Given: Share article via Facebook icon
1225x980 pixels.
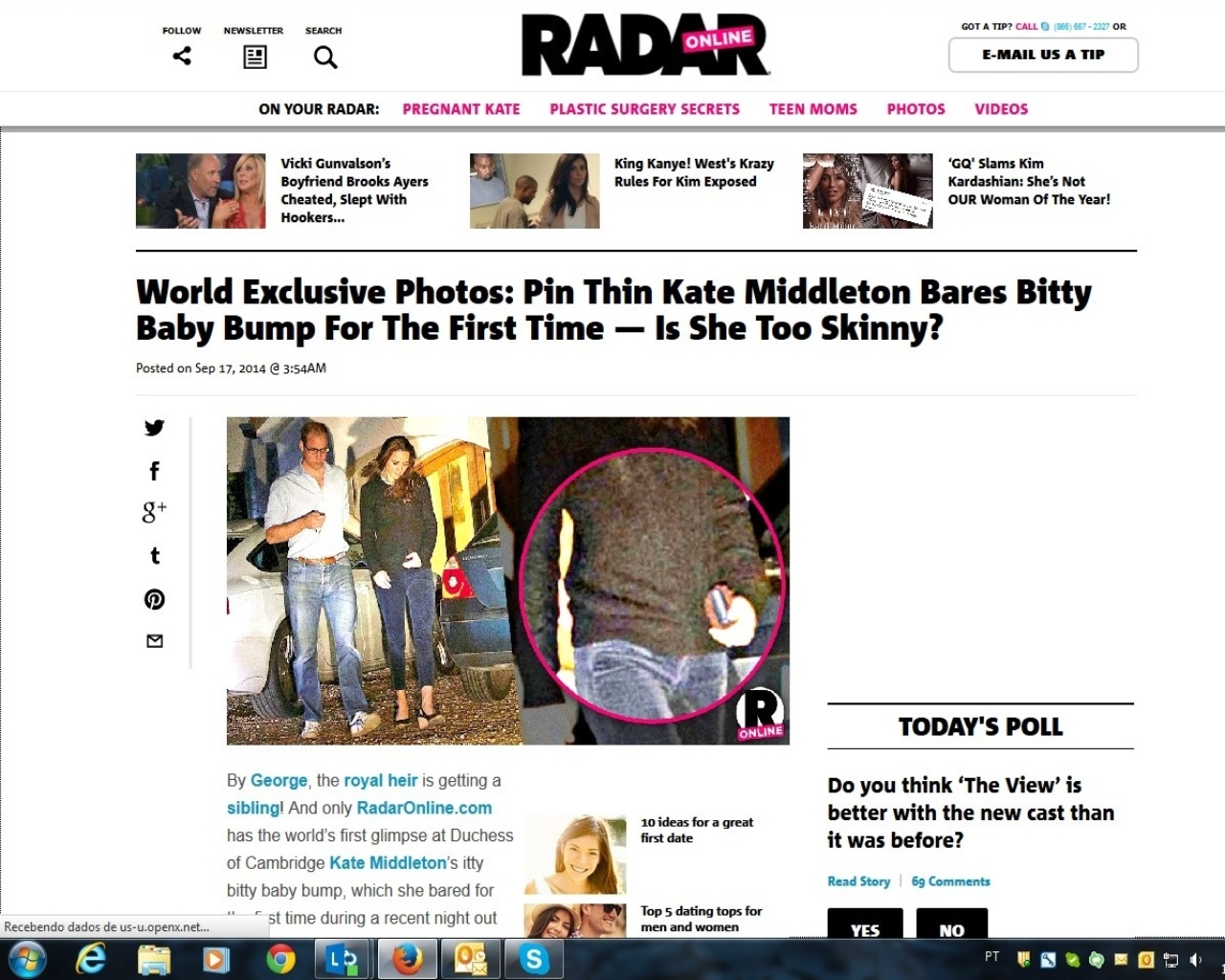Looking at the screenshot, I should [154, 470].
